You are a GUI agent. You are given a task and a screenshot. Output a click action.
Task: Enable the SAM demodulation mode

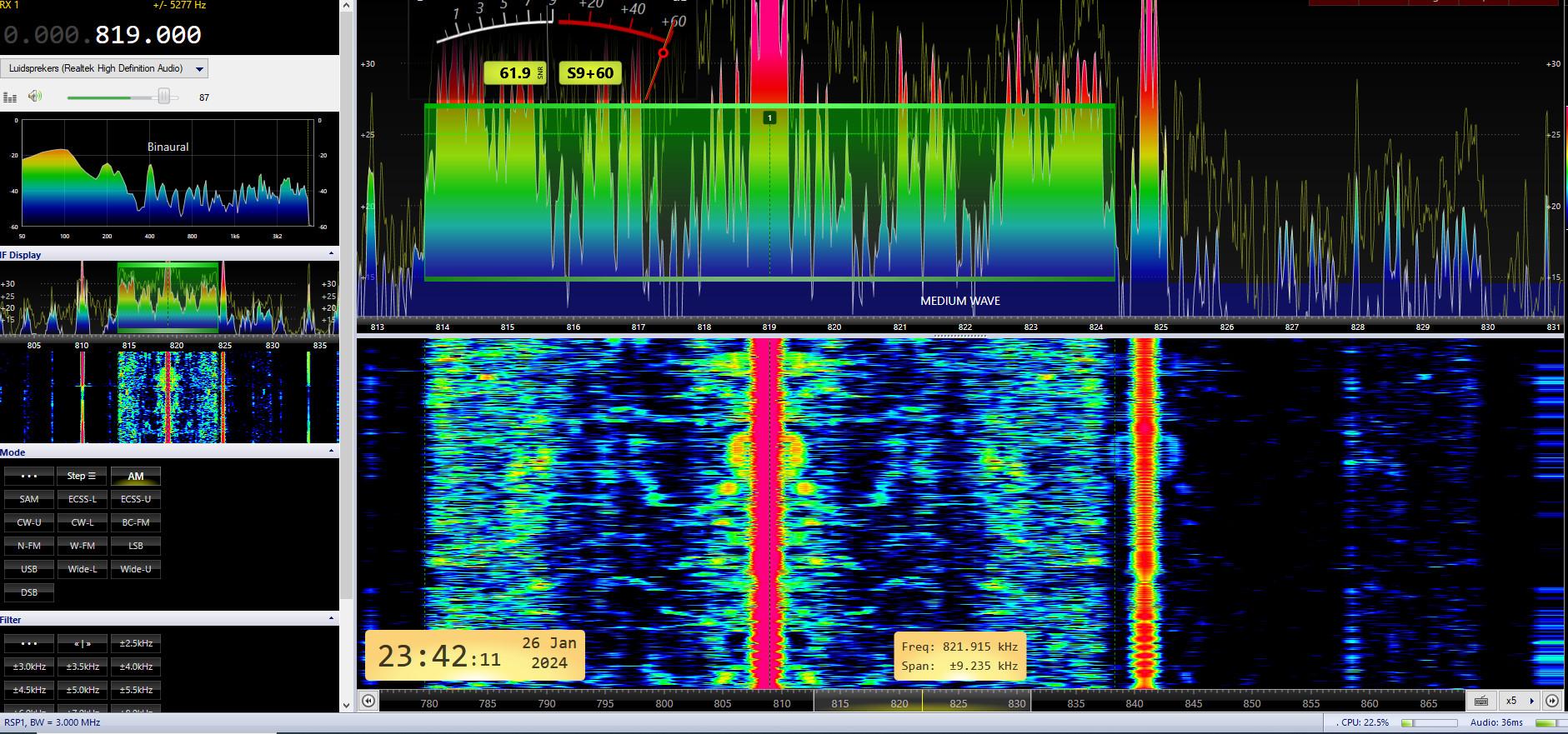[29, 500]
